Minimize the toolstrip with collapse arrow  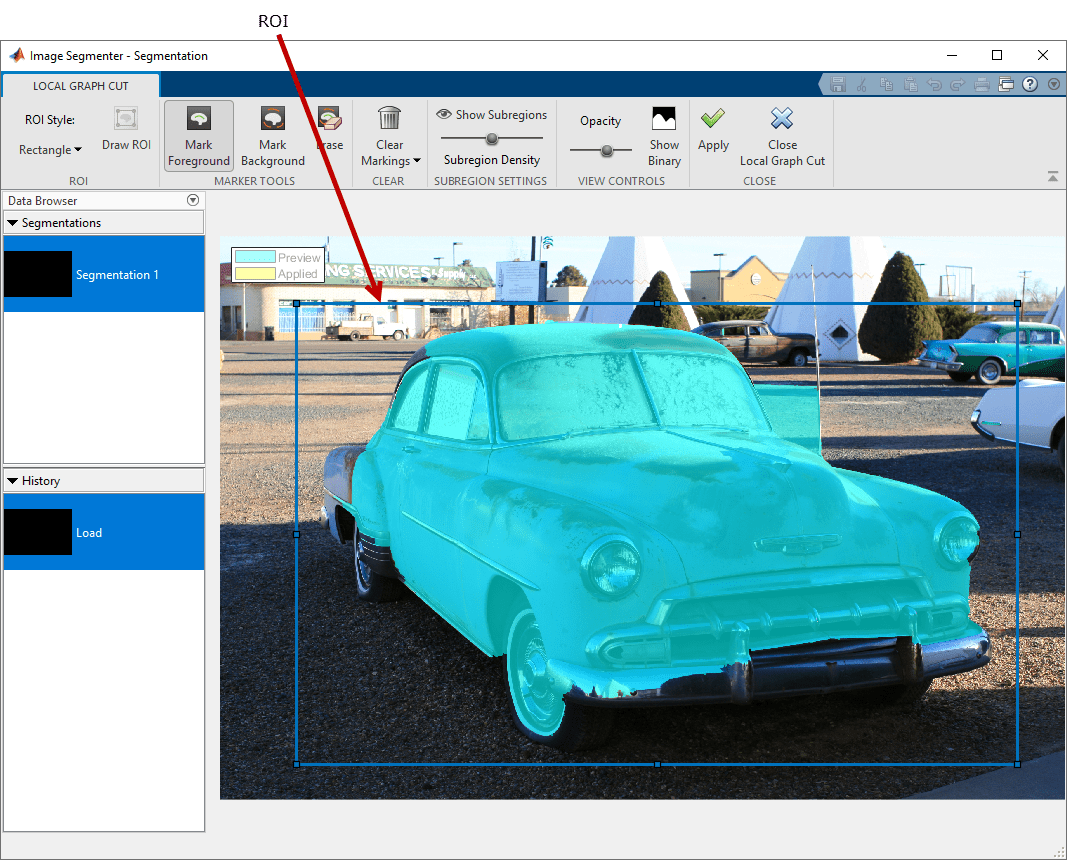1053,177
